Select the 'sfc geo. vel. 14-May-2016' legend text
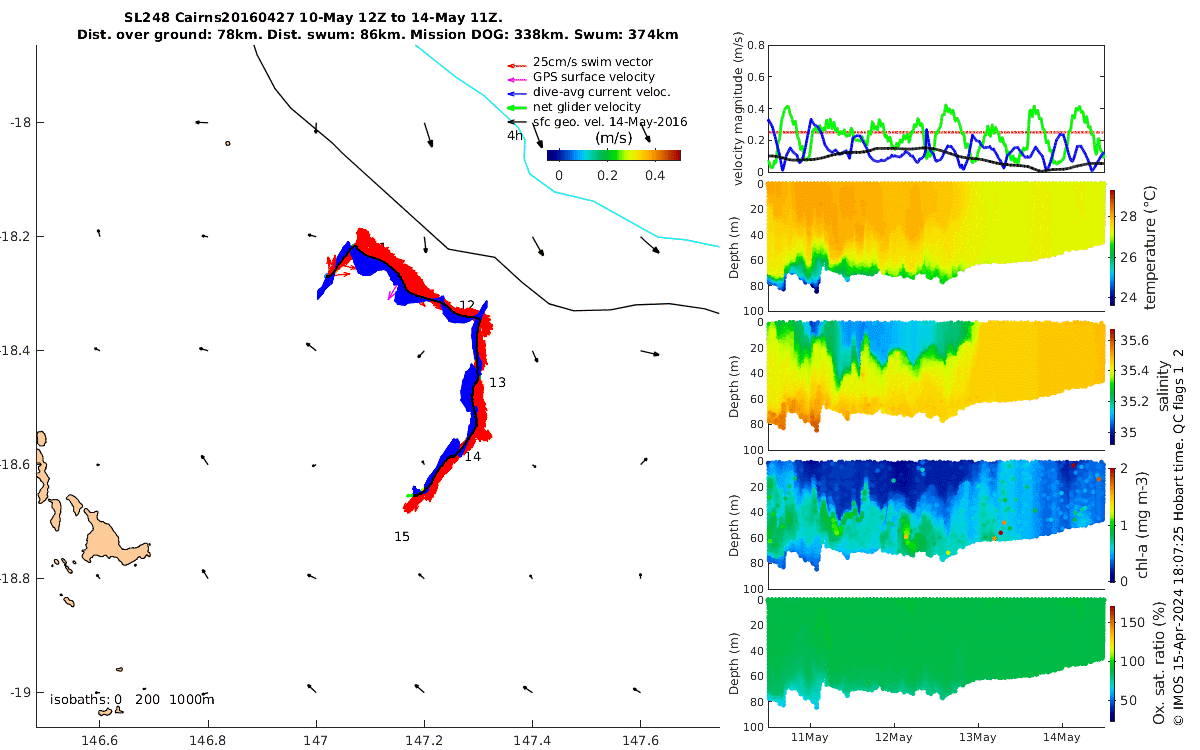 point(610,122)
